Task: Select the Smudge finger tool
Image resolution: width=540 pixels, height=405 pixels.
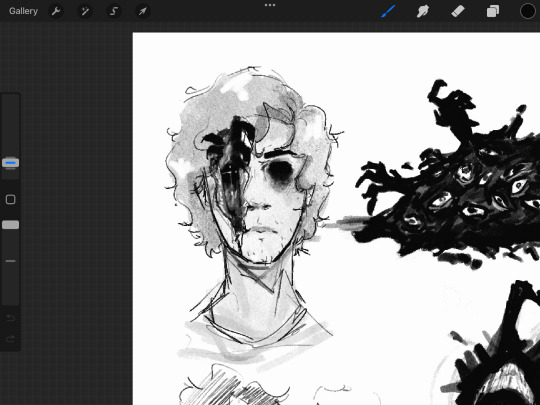Action: [x=423, y=11]
